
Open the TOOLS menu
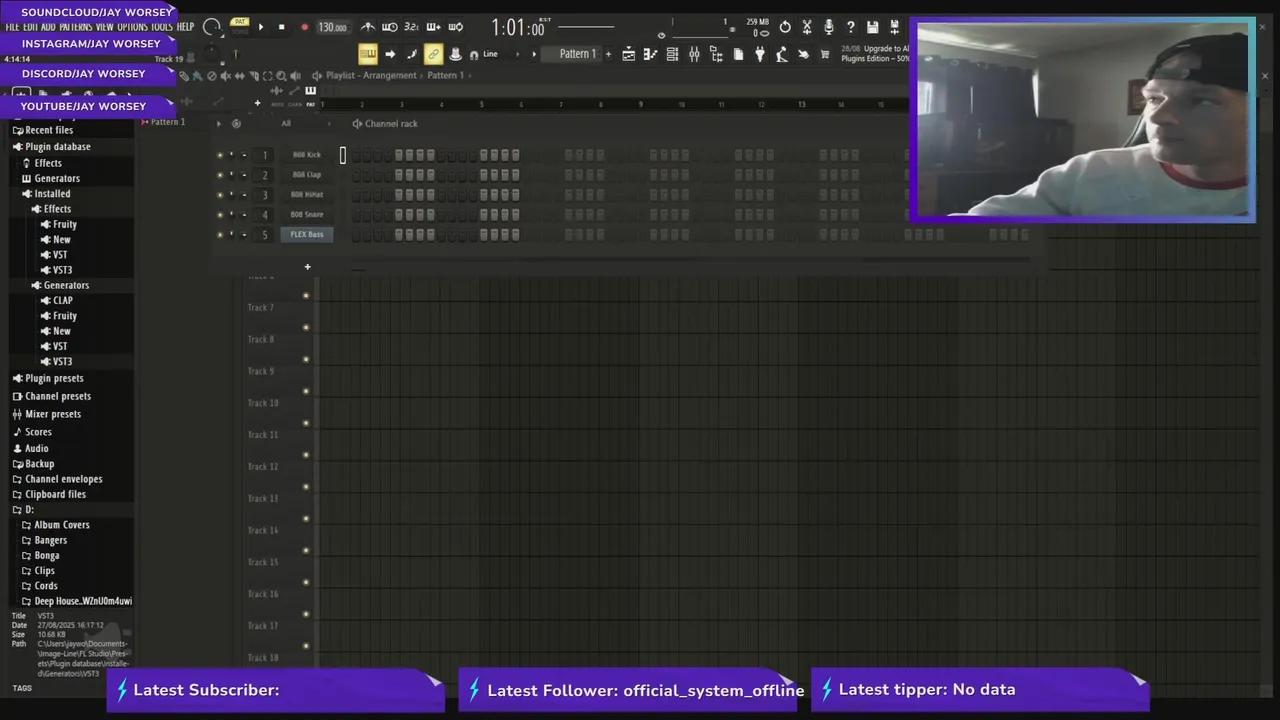[x=161, y=27]
